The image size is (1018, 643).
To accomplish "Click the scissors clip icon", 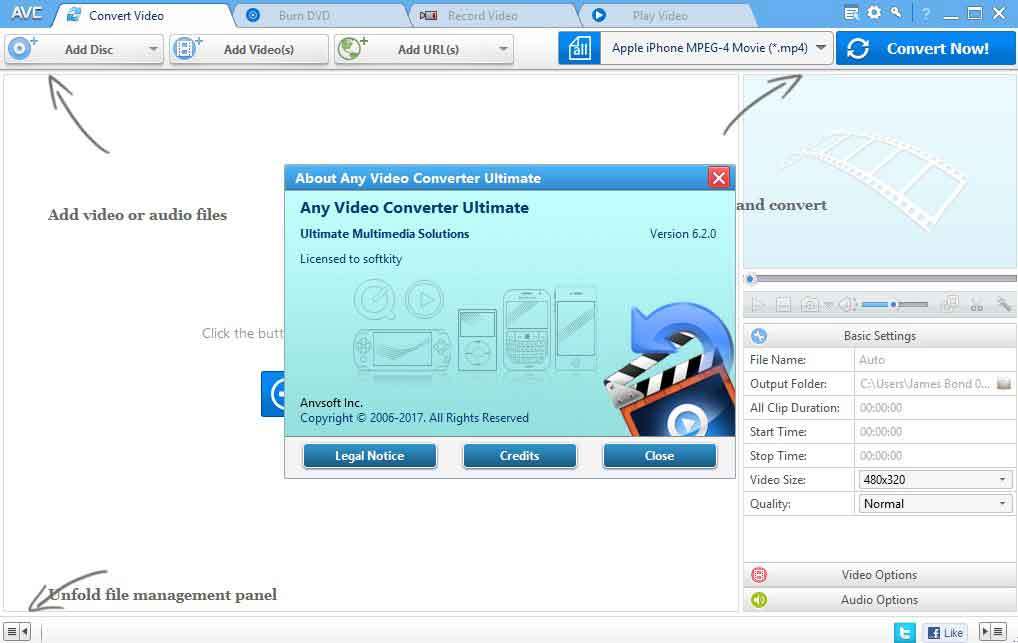I will point(976,304).
